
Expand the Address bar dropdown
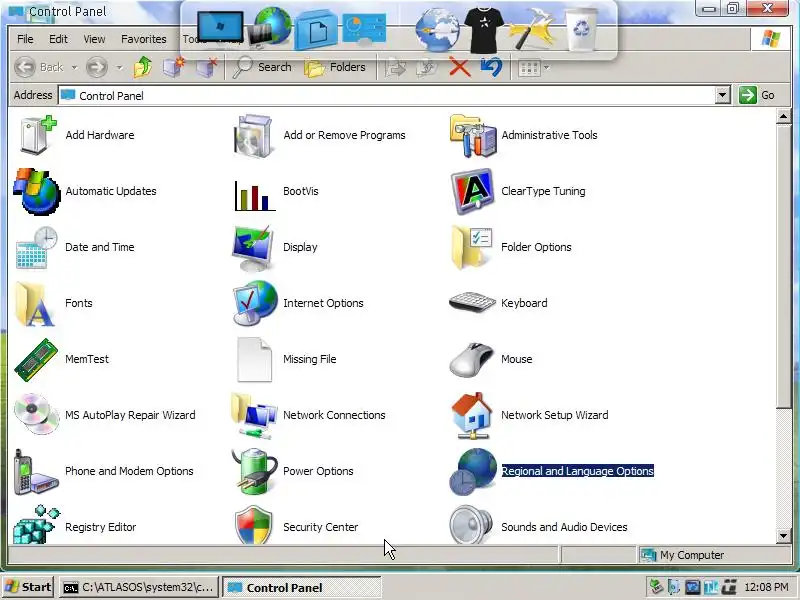pyautogui.click(x=722, y=95)
